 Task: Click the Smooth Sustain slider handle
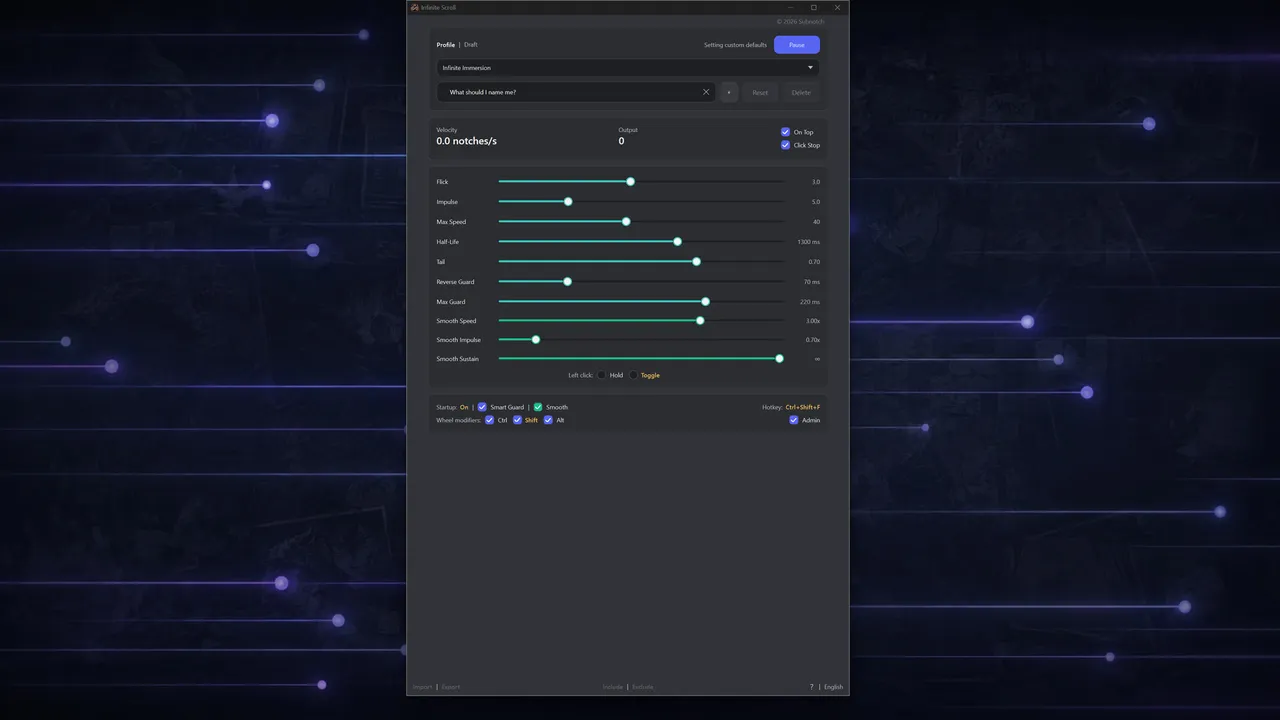tap(779, 359)
